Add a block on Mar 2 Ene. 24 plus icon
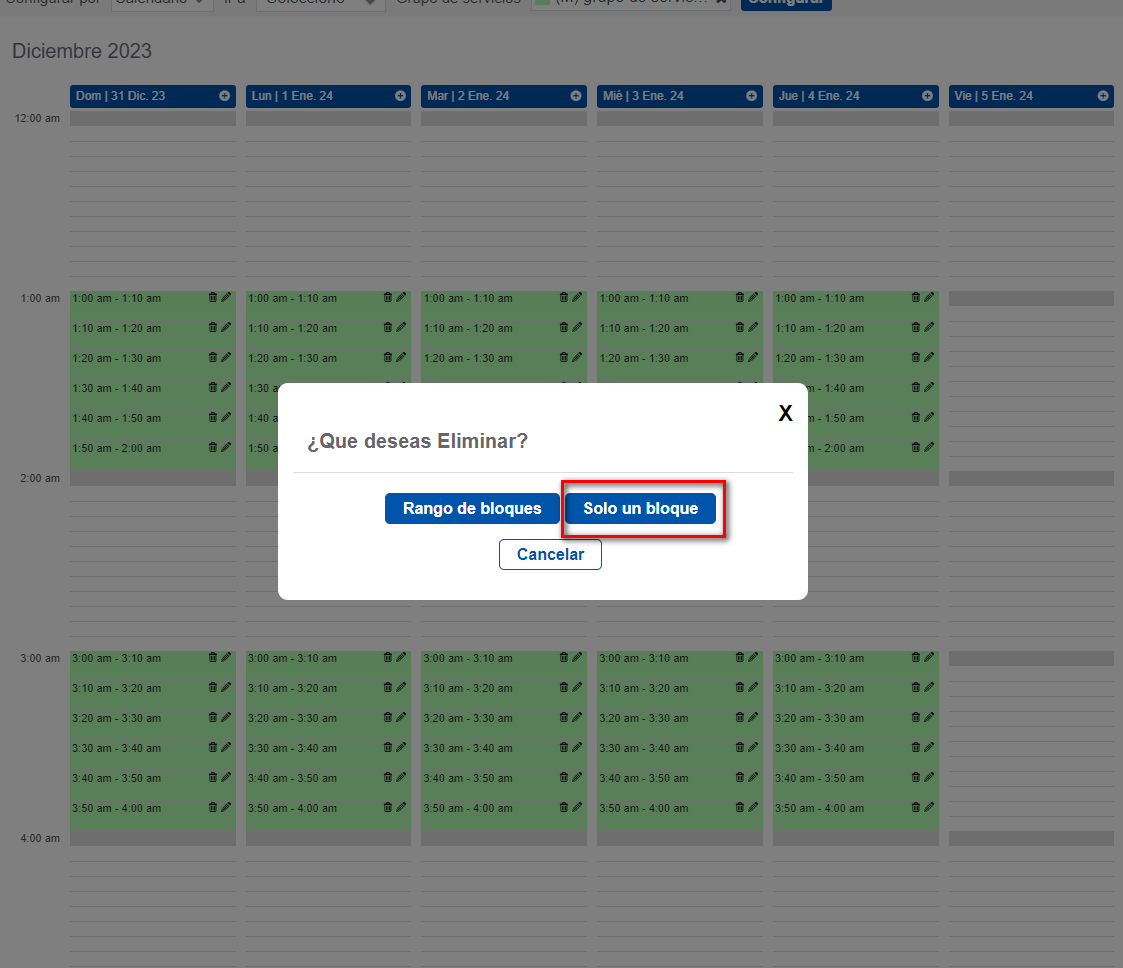Image resolution: width=1123 pixels, height=968 pixels. 576,96
